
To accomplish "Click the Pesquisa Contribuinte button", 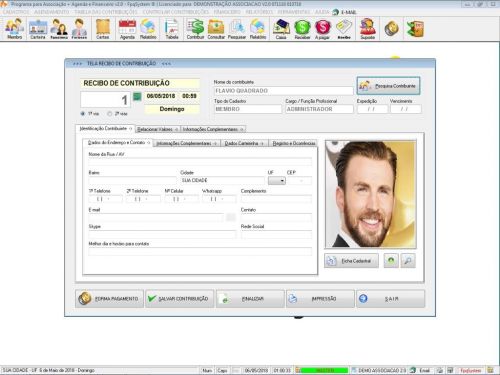I will (x=388, y=86).
